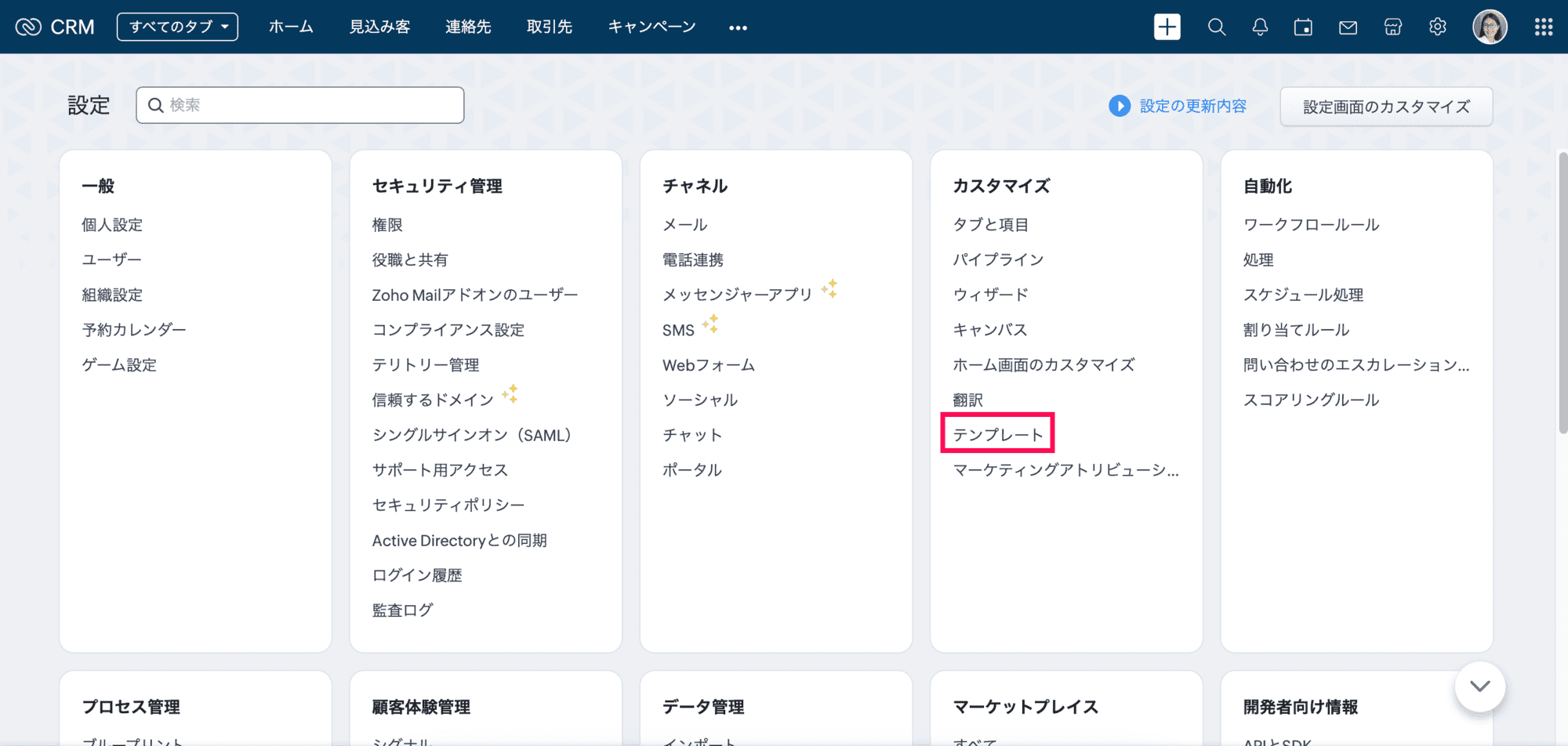Image resolution: width=1568 pixels, height=746 pixels.
Task: Click the plus create-new icon
Action: 1167,27
